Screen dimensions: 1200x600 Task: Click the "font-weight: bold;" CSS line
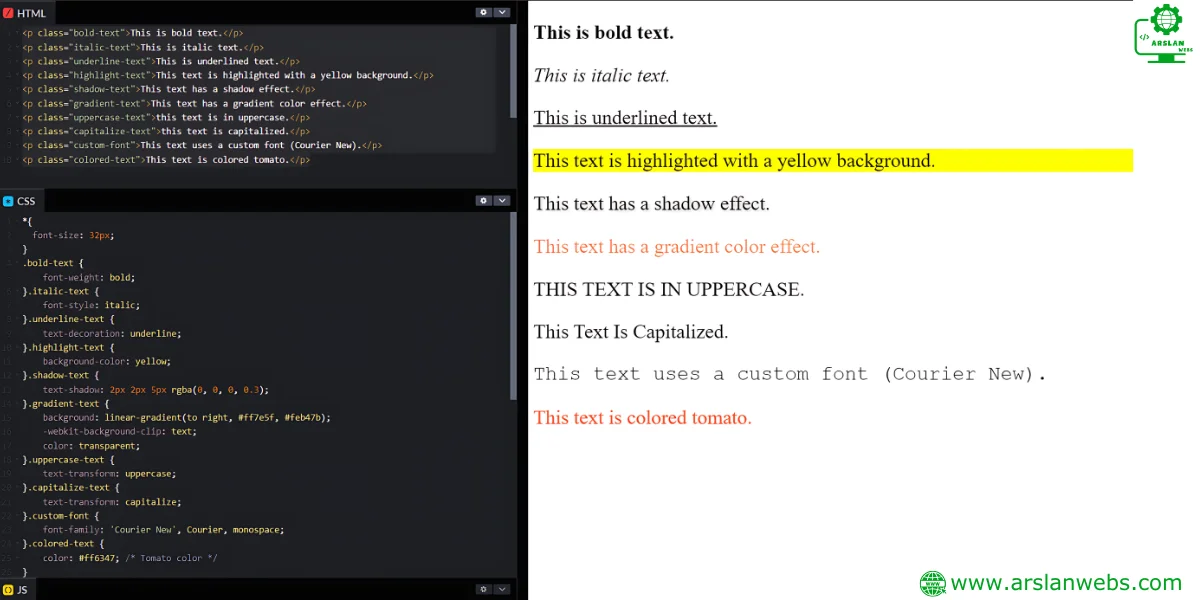[89, 277]
